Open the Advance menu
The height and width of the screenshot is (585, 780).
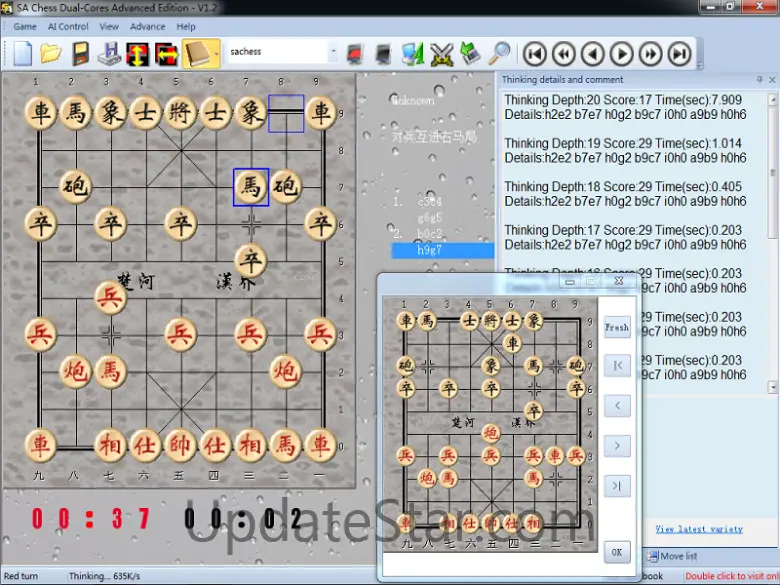148,27
